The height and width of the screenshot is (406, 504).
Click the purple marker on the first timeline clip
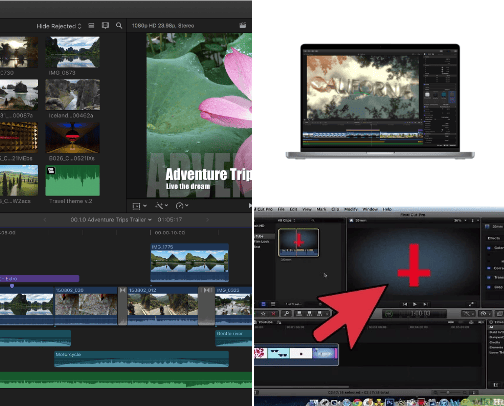[12, 286]
